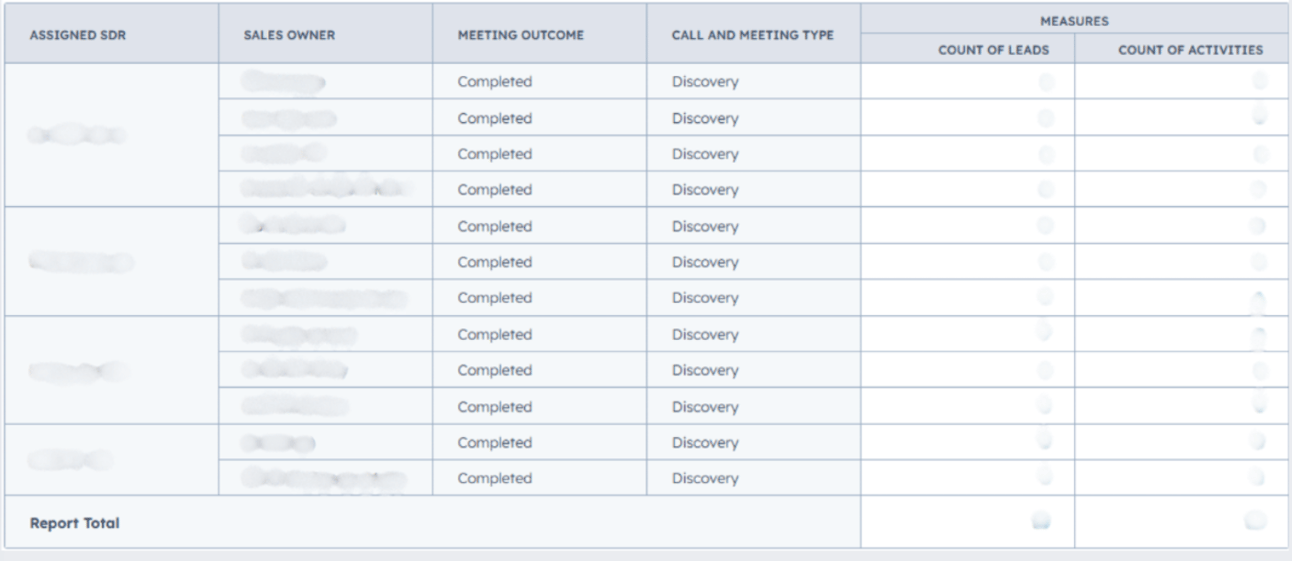1292x561 pixels.
Task: Open first row's Count of Activities value
Action: click(x=1260, y=81)
